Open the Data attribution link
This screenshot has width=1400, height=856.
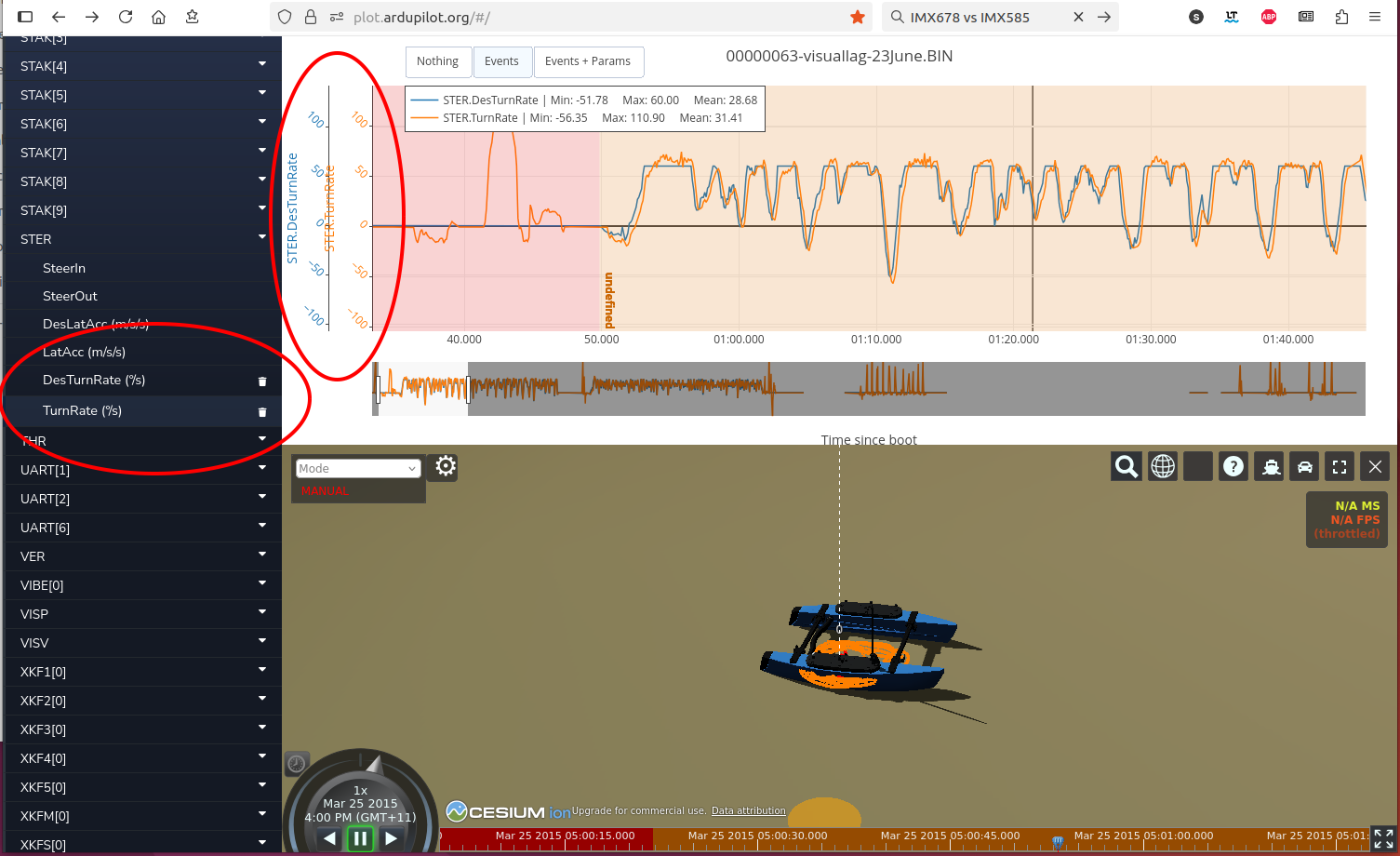click(x=748, y=810)
